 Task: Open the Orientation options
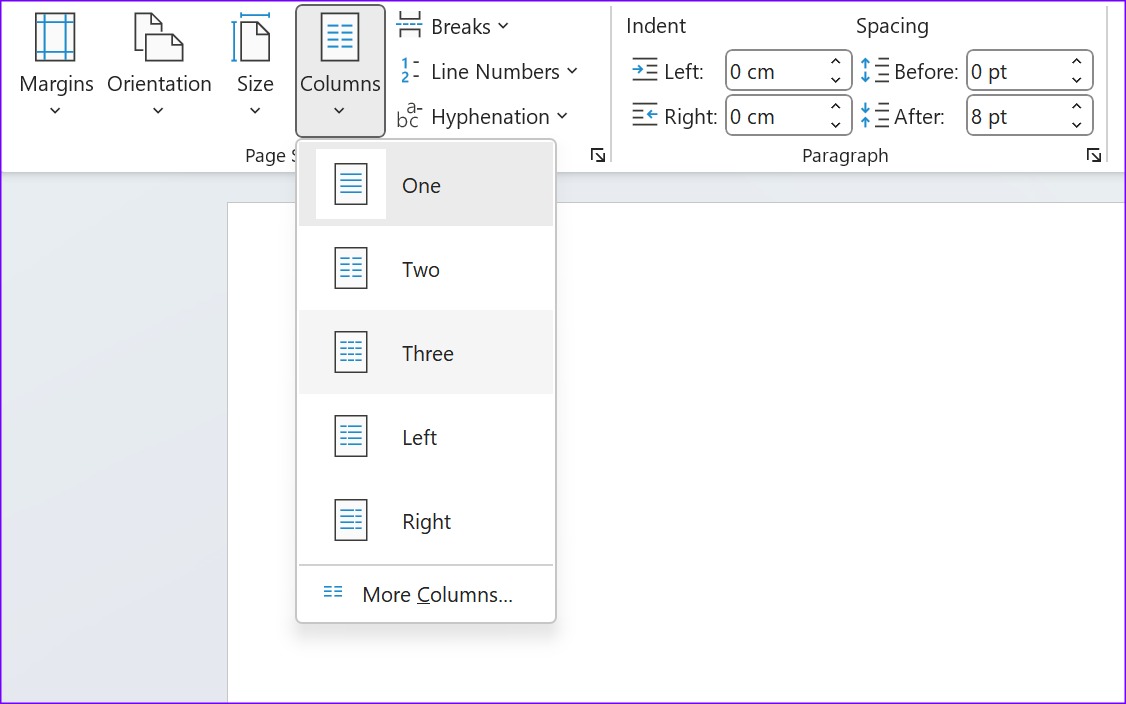pos(159,66)
